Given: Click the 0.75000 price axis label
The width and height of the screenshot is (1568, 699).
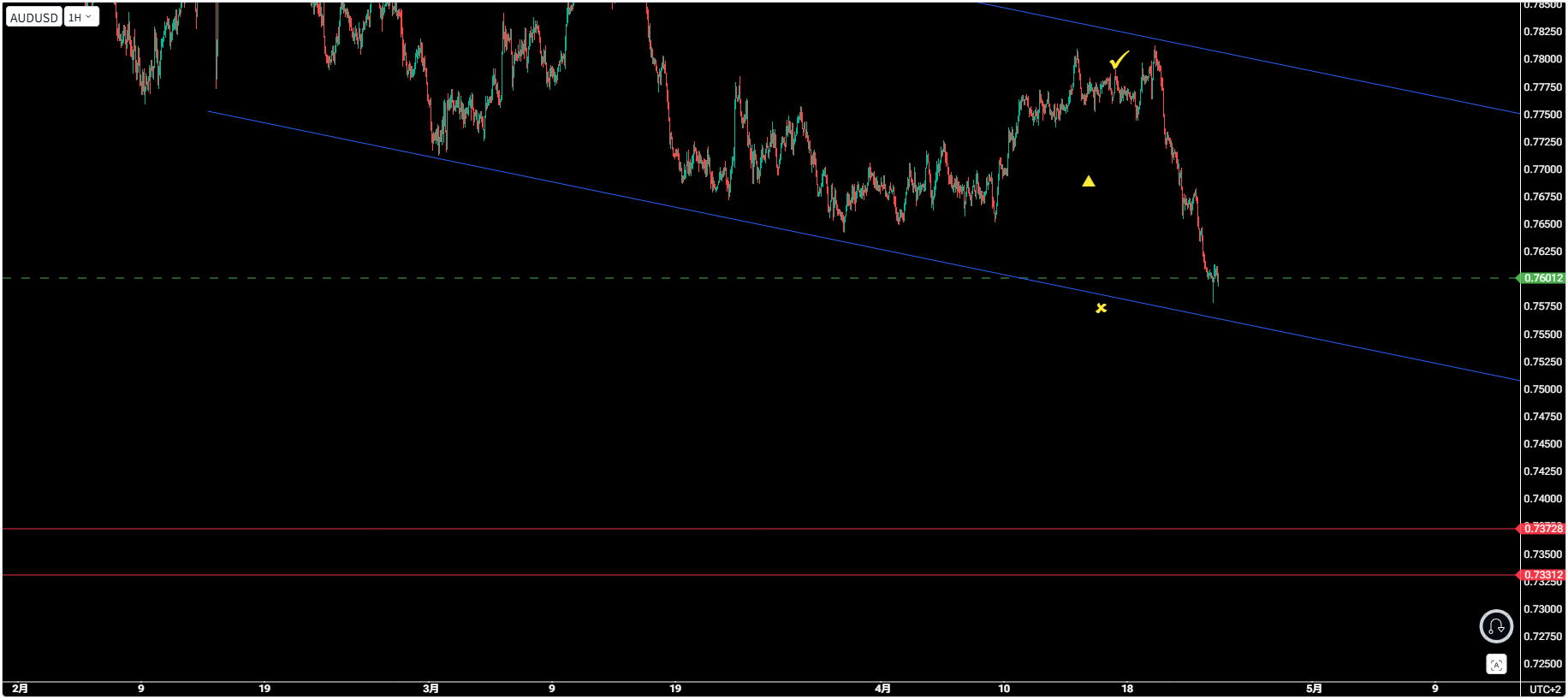Looking at the screenshot, I should coord(1542,389).
